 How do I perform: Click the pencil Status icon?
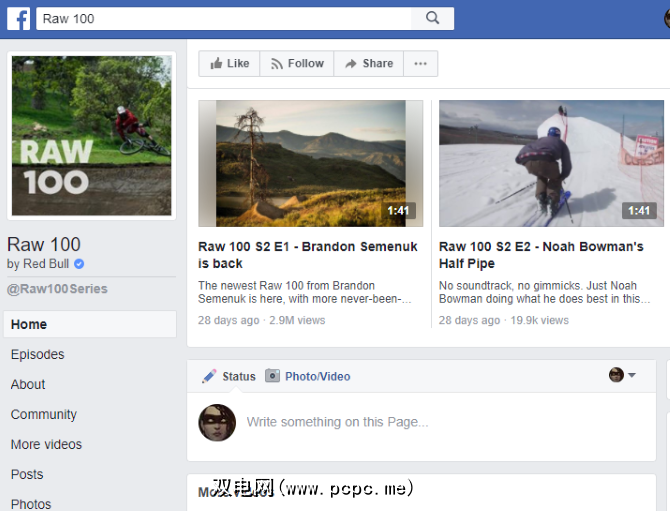point(209,376)
